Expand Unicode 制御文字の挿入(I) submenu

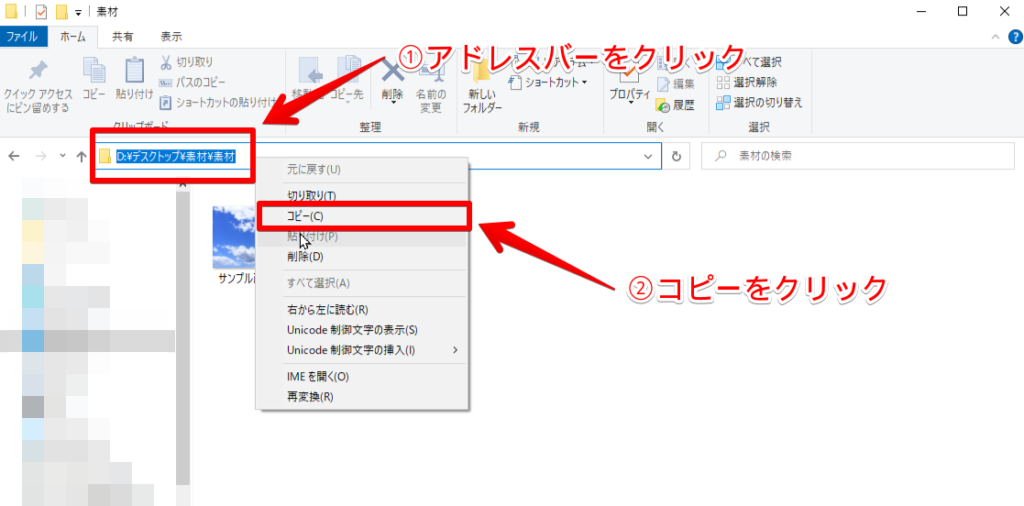click(x=362, y=350)
